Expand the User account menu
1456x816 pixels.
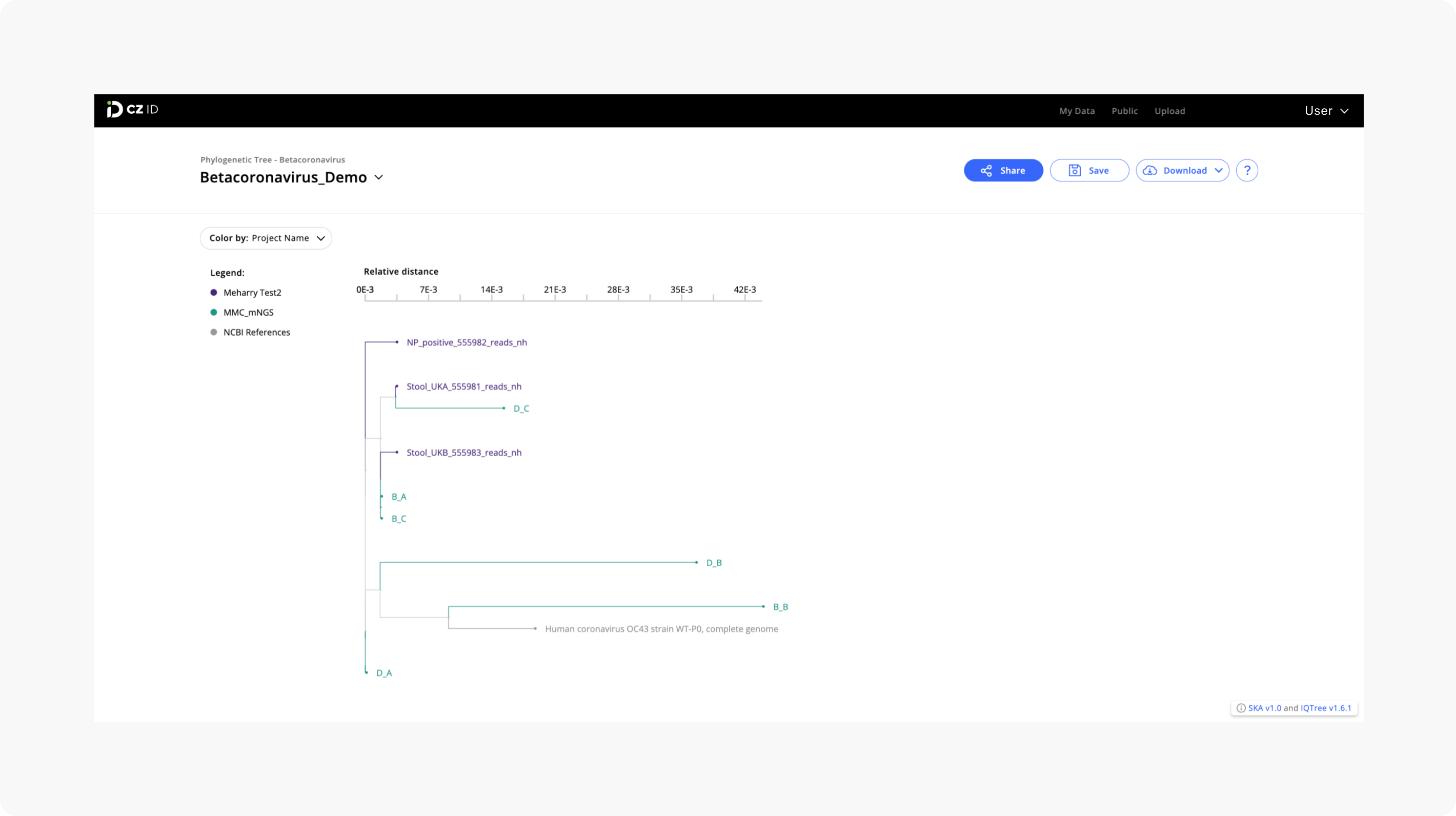pos(1327,111)
